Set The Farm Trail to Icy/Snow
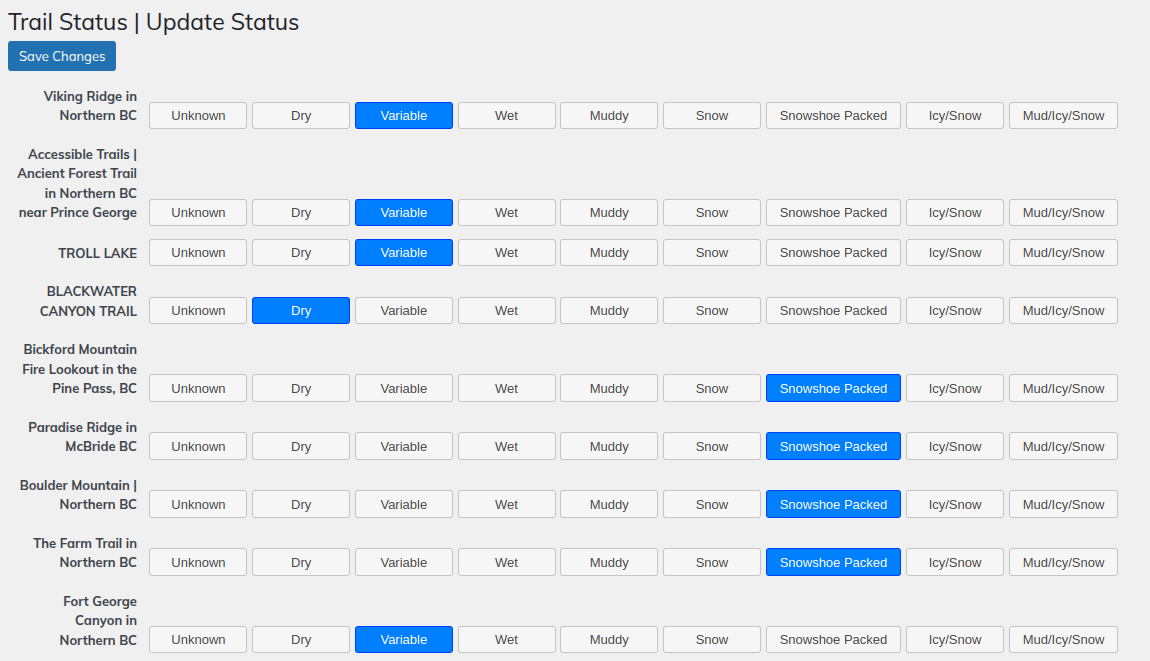 coord(955,562)
